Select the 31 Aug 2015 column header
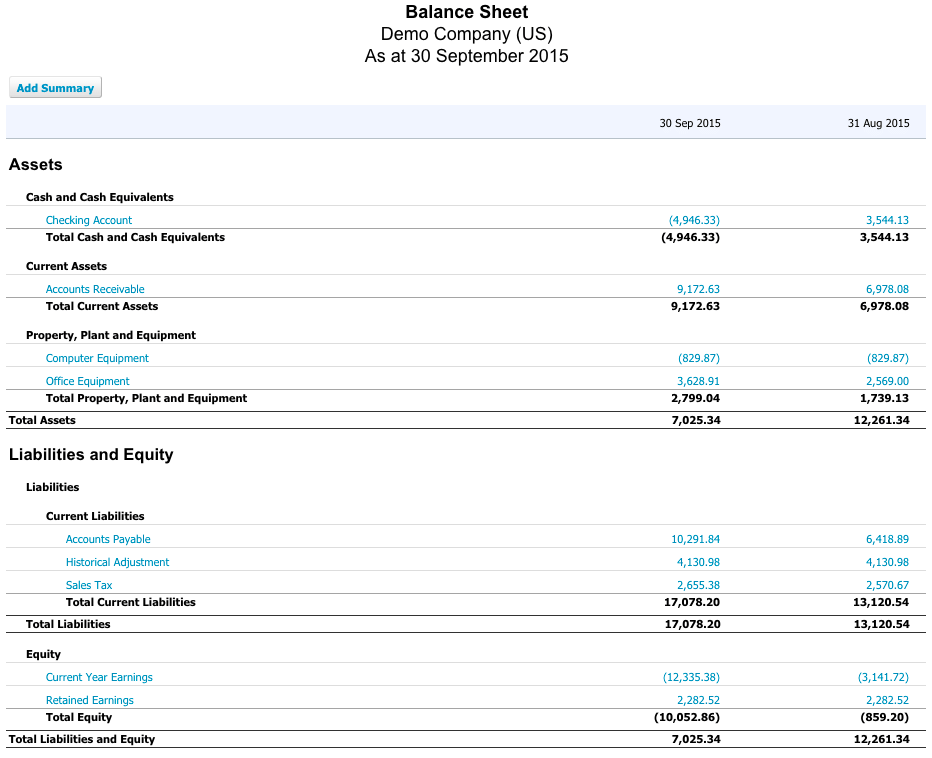Image resolution: width=932 pixels, height=758 pixels. 878,123
